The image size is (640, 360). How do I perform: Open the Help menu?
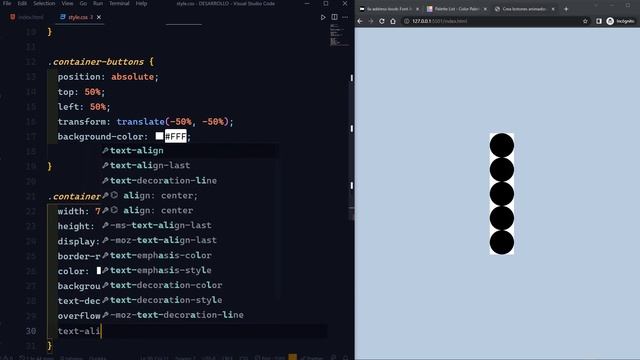pyautogui.click(x=141, y=3)
